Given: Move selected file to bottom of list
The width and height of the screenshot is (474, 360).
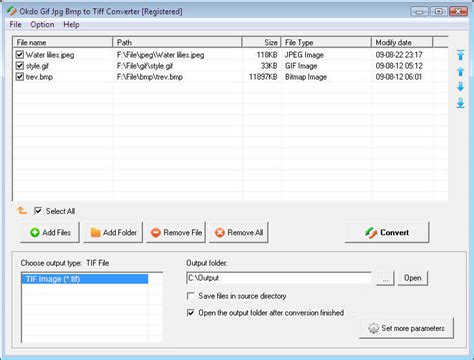Looking at the screenshot, I should [x=460, y=103].
